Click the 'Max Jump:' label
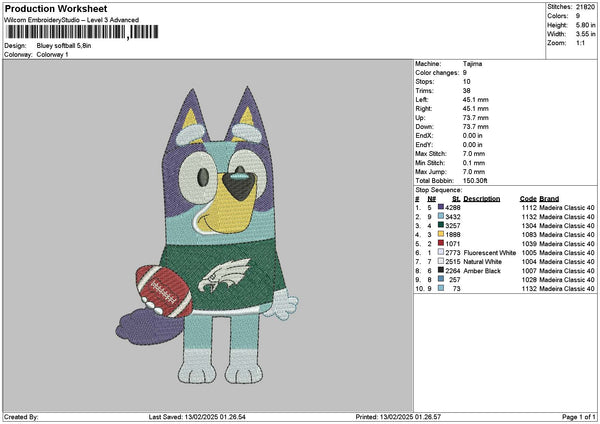The height and width of the screenshot is (424, 600). [x=431, y=172]
